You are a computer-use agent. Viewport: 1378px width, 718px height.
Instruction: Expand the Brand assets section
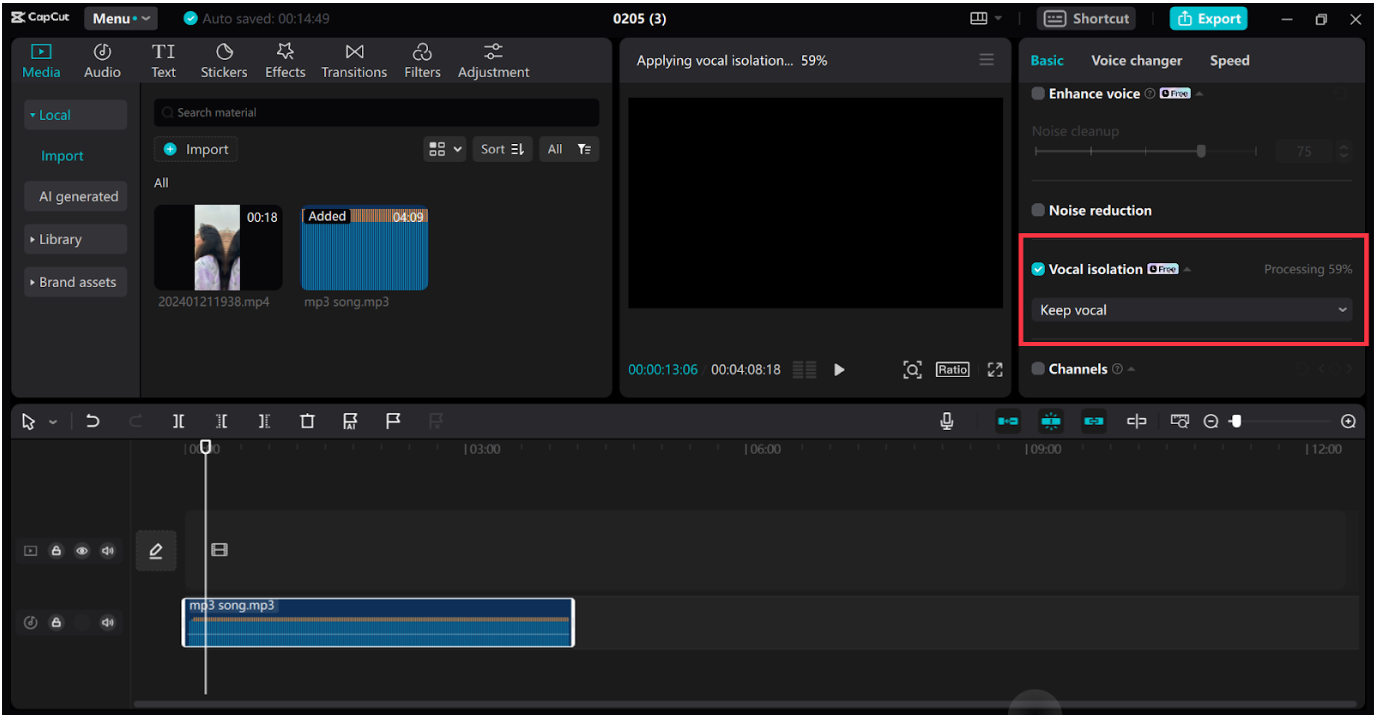[76, 282]
